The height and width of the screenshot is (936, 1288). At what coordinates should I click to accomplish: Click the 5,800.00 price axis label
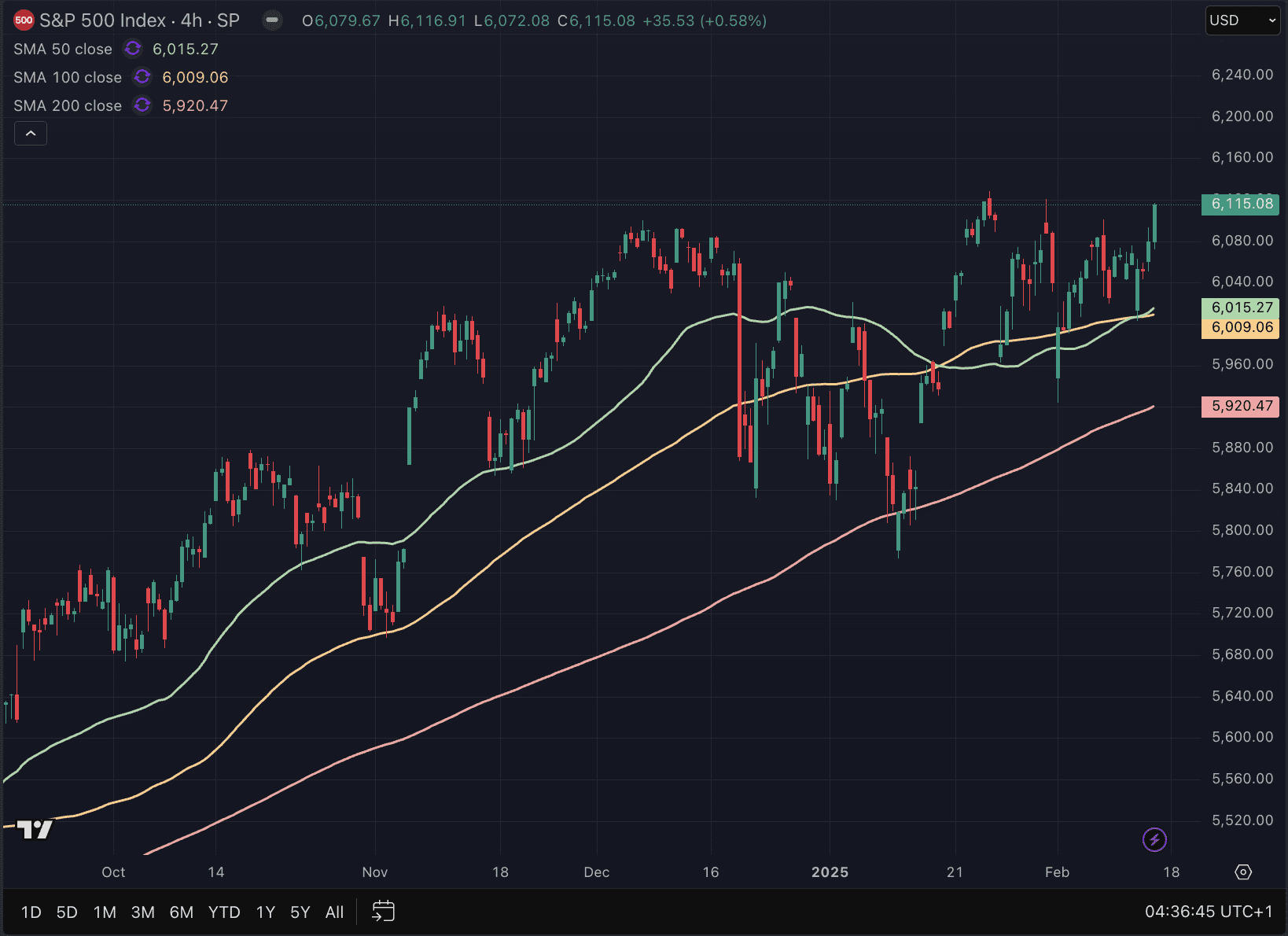tap(1242, 530)
